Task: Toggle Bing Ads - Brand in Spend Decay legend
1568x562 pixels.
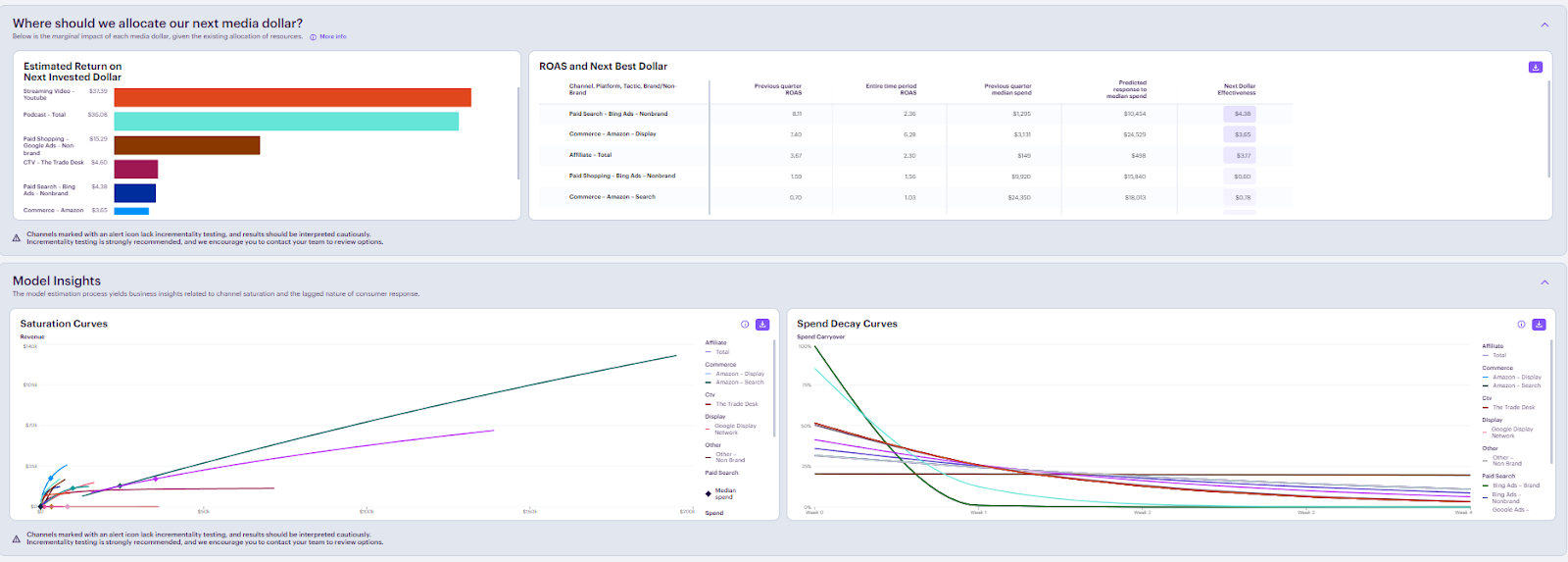Action: click(1515, 485)
